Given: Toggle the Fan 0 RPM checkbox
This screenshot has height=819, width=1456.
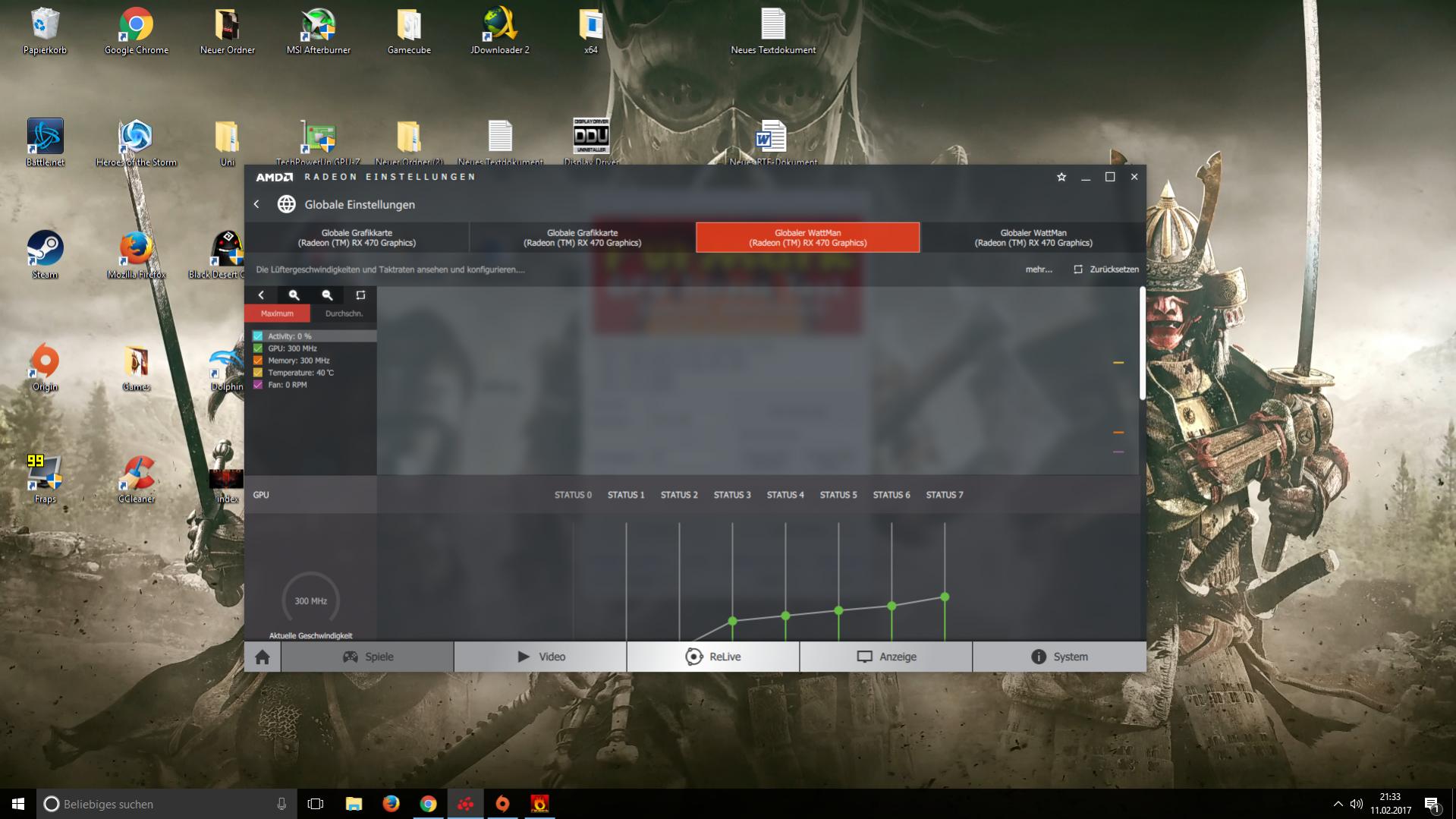Looking at the screenshot, I should pos(258,385).
